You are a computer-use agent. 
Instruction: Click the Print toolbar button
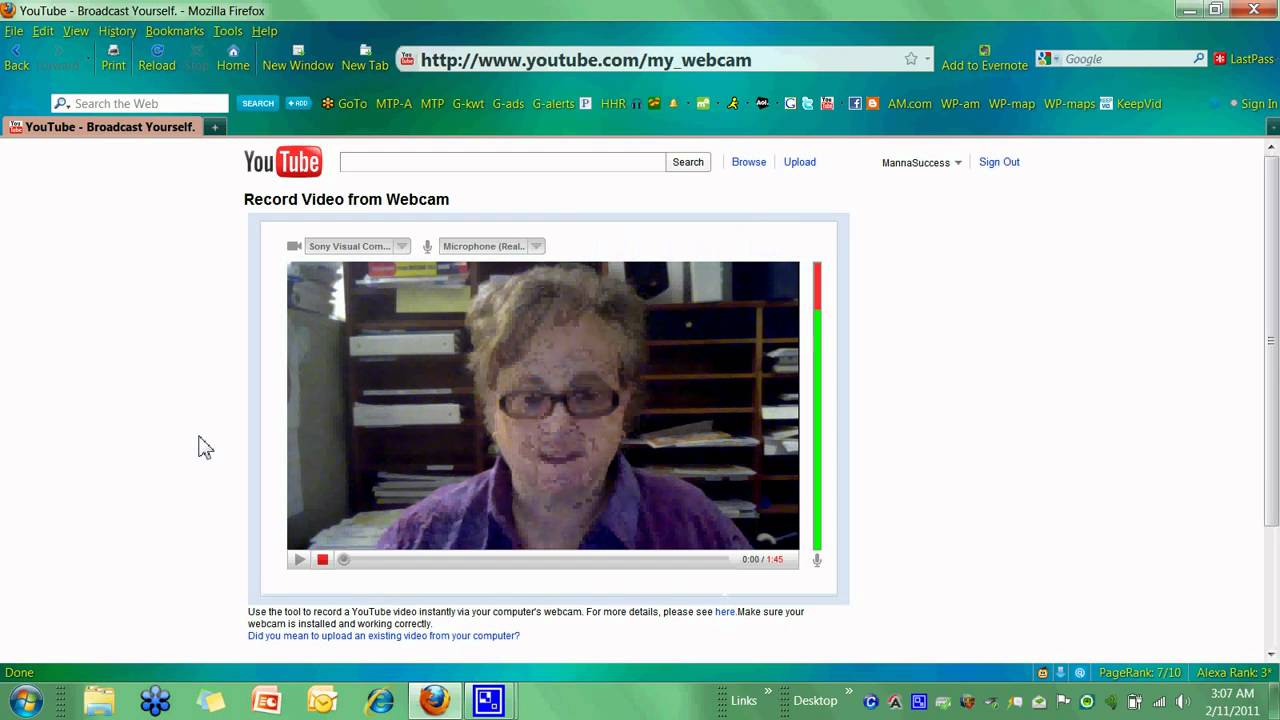tap(113, 58)
